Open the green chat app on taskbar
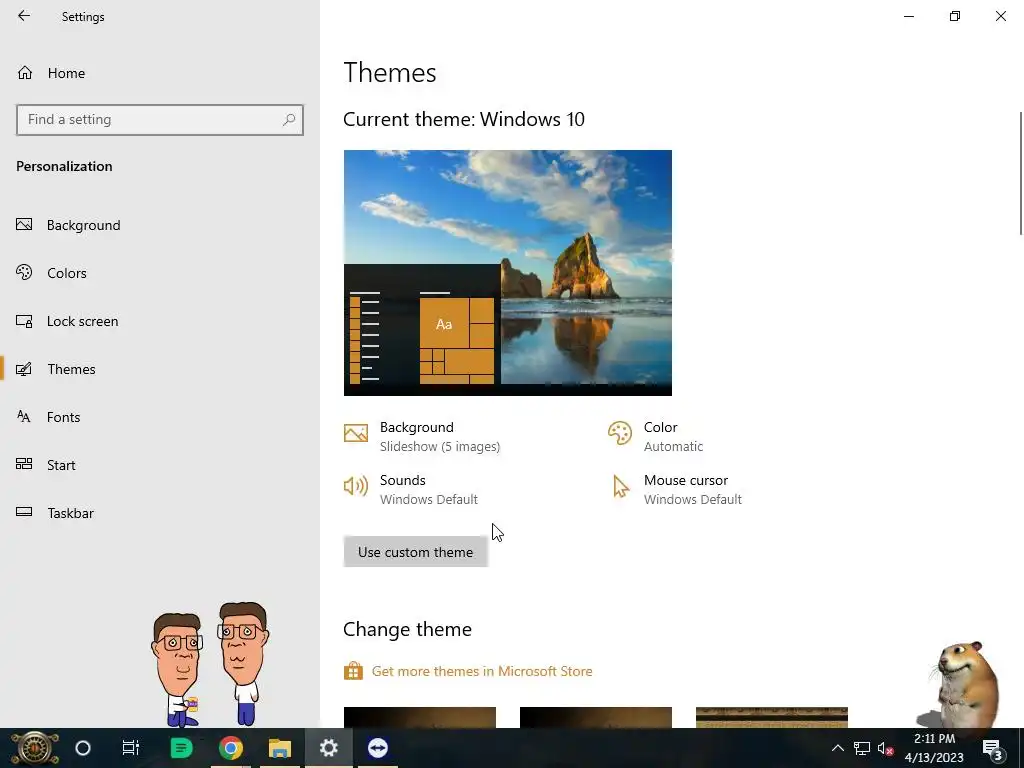1024x768 pixels. 182,748
